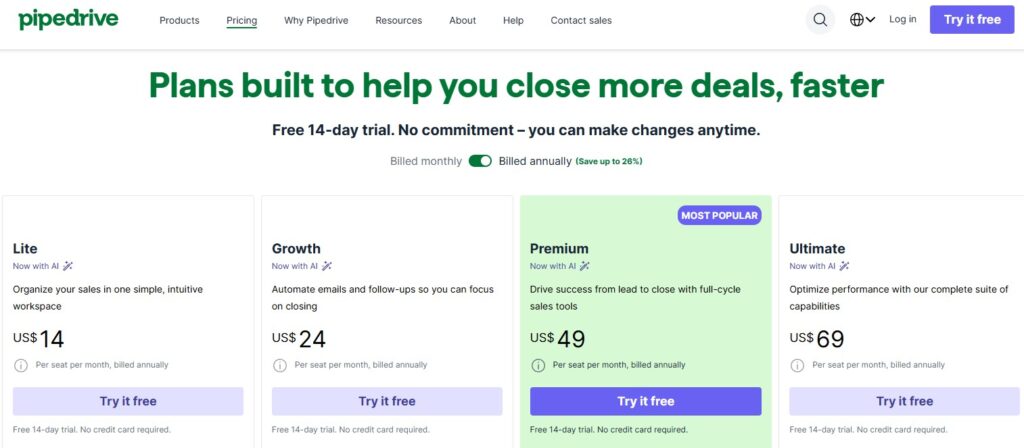1024x448 pixels.
Task: Click the Log in link
Action: [902, 19]
